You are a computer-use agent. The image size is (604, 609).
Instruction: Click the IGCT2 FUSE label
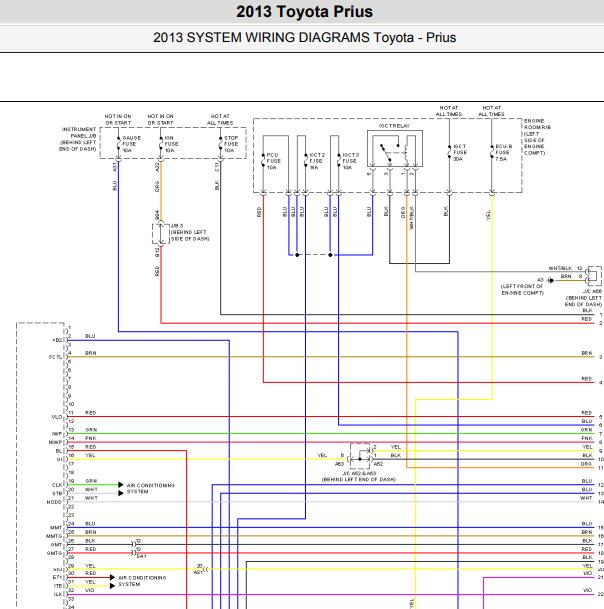(x=317, y=161)
